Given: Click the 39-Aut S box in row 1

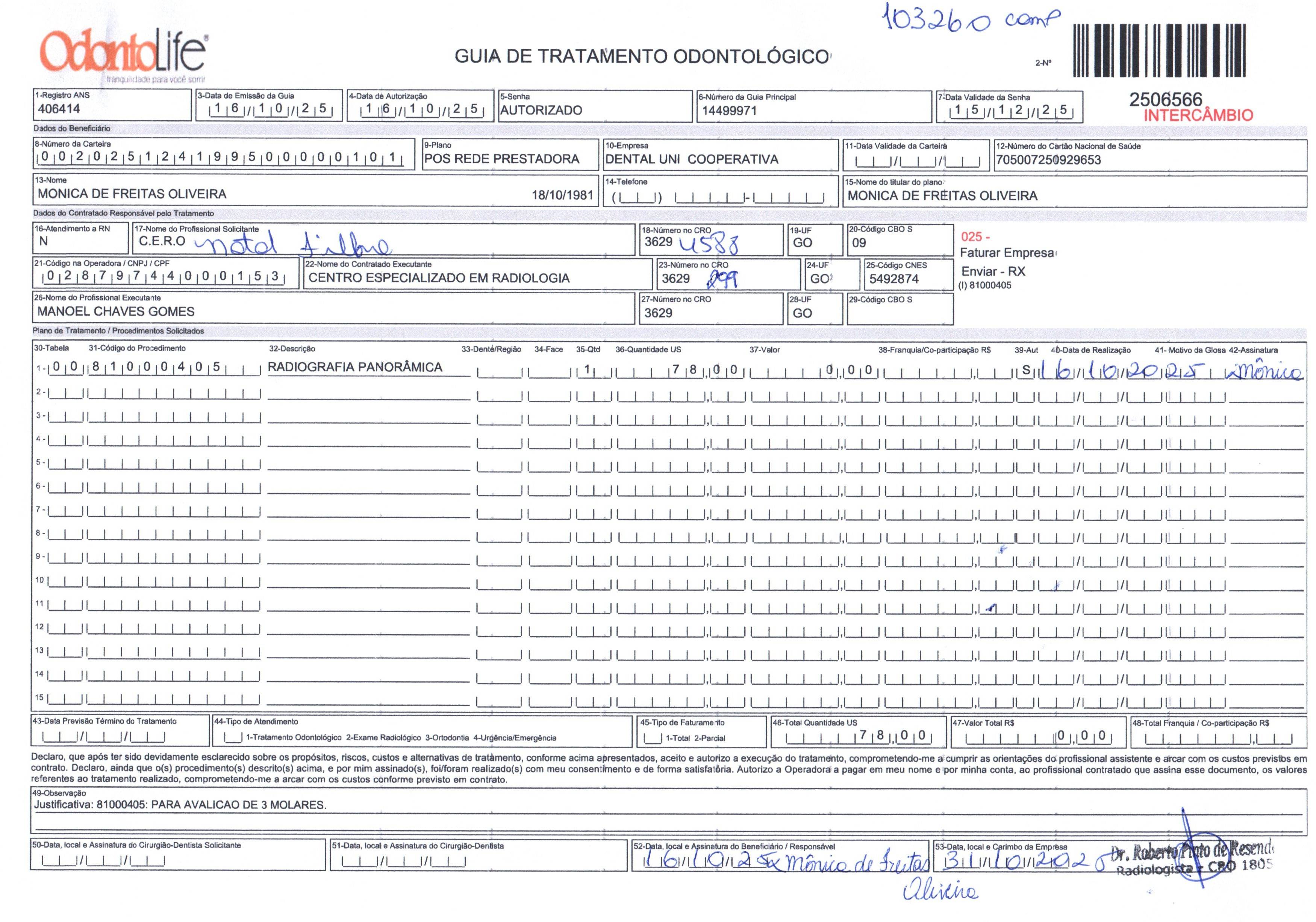Looking at the screenshot, I should point(1026,370).
